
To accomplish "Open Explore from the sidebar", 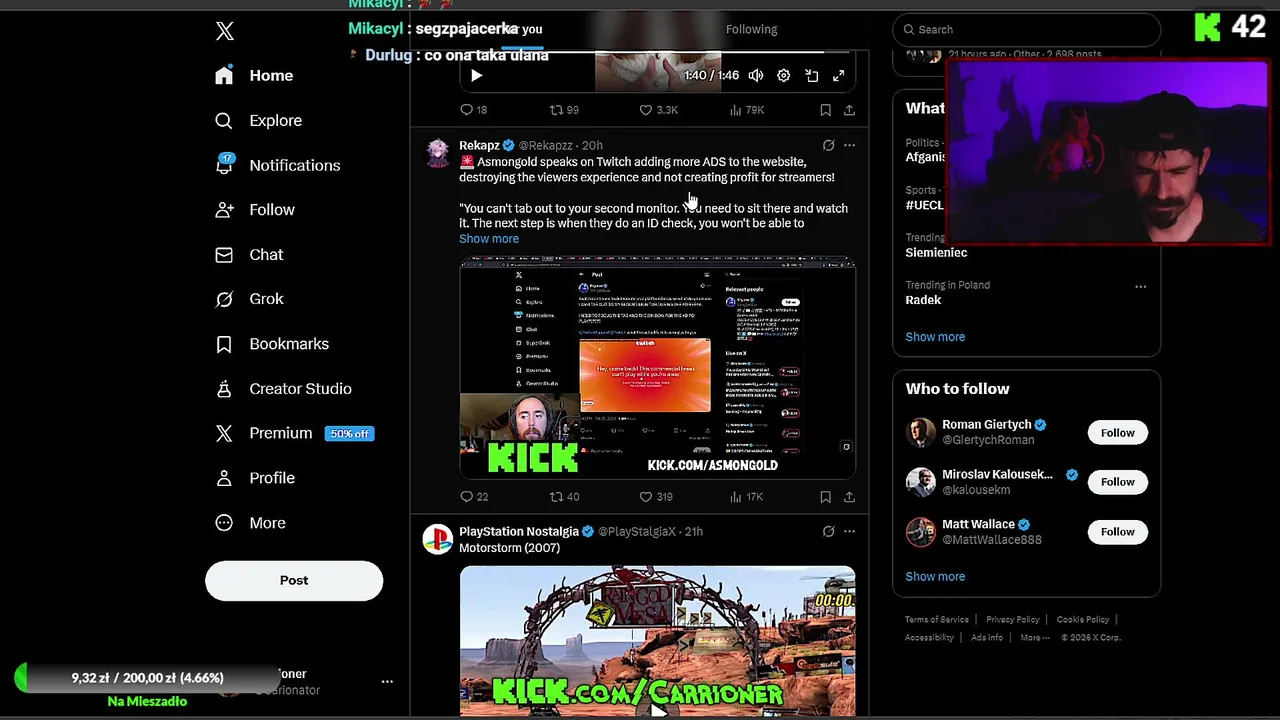I will (259, 121).
